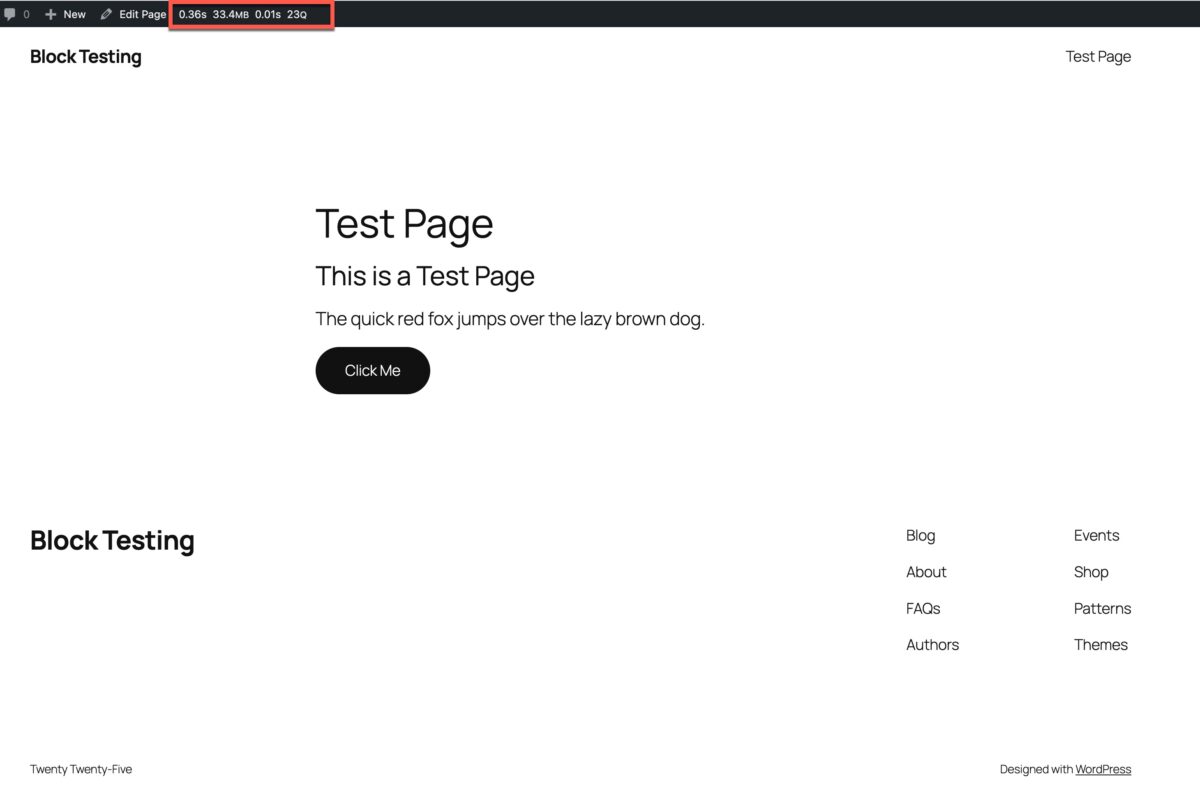The image size is (1200, 800).
Task: Open the FAQs footer link
Action: point(922,608)
